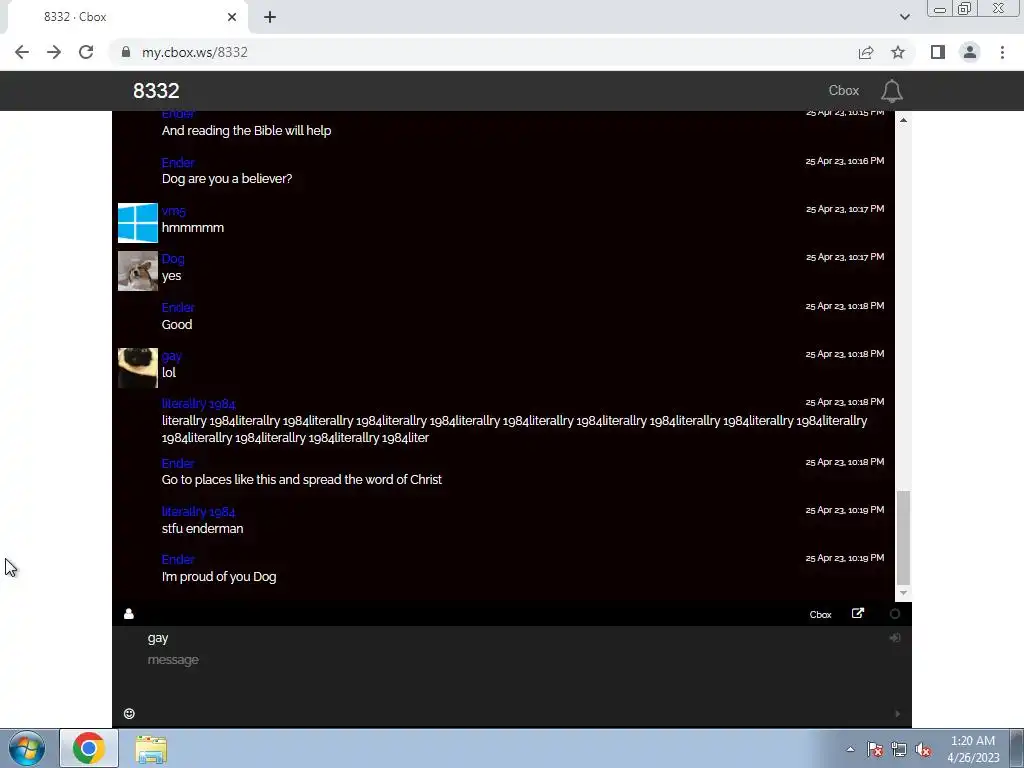Click the volume speaker tray icon
This screenshot has height=768, width=1024.
tap(923, 750)
